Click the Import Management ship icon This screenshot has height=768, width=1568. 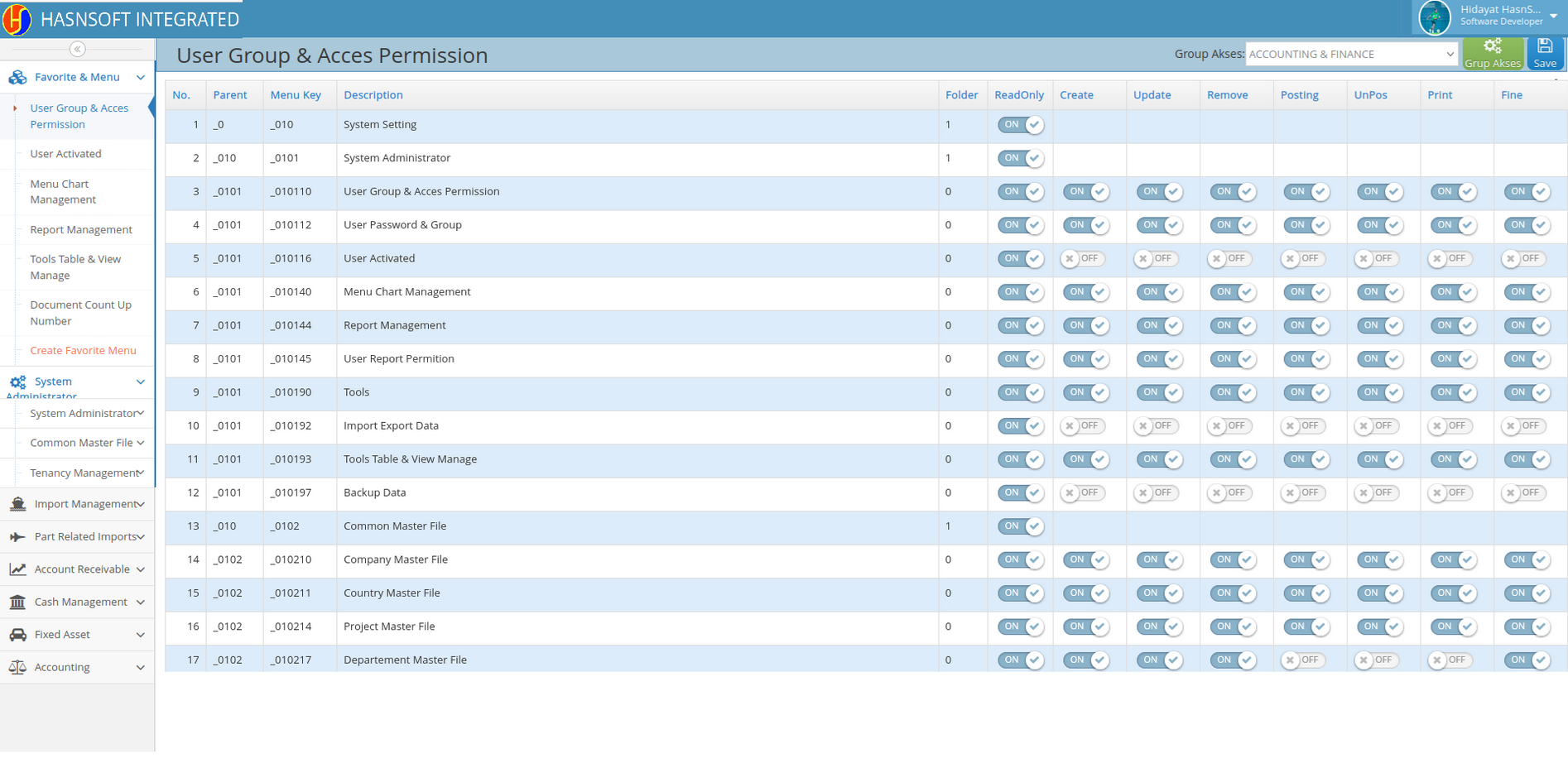17,504
